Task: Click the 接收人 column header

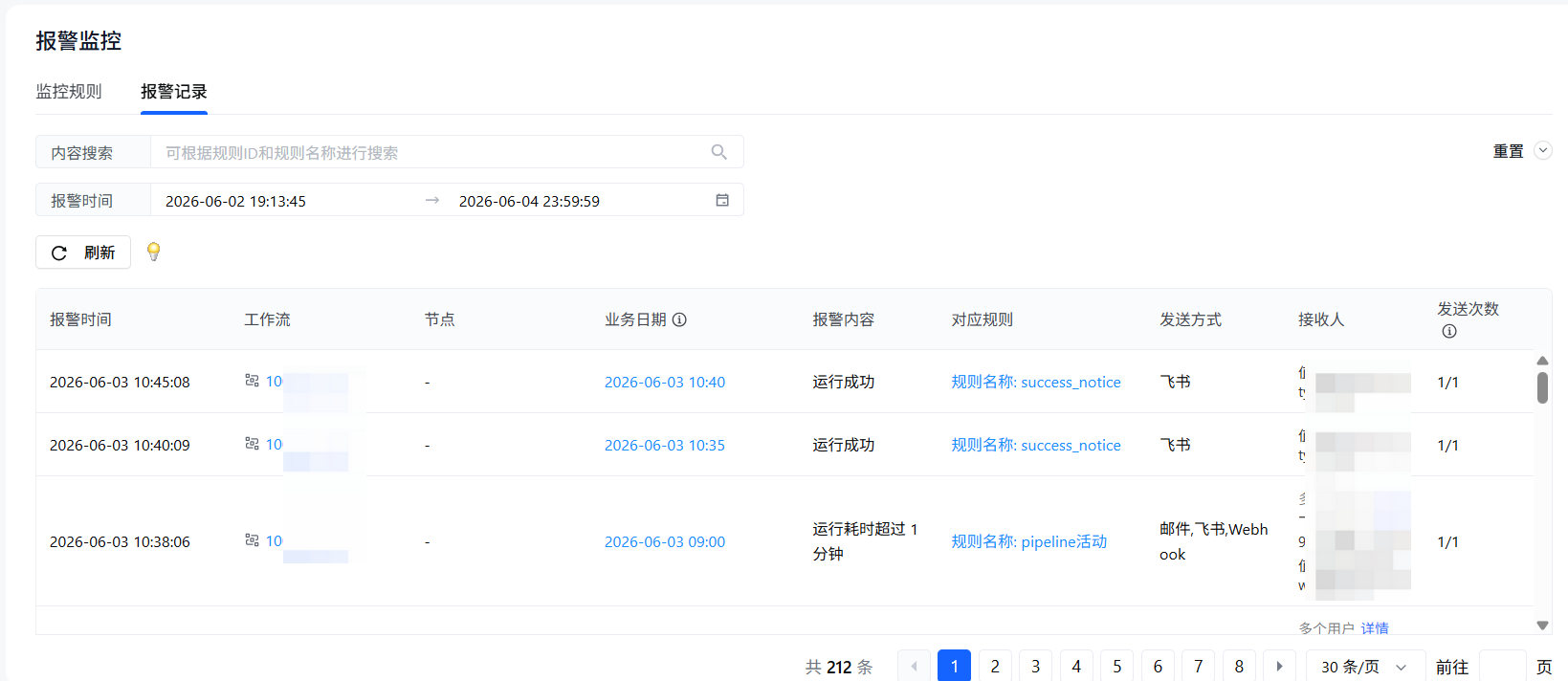Action: (x=1321, y=319)
